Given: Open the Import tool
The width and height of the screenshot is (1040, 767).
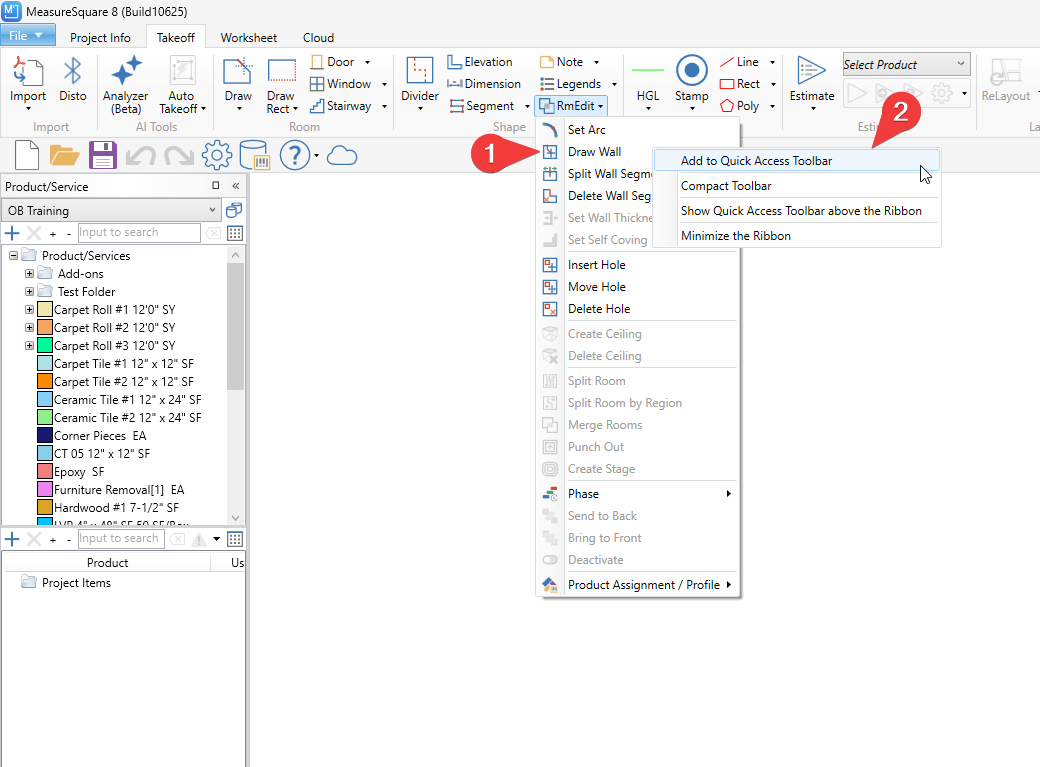Looking at the screenshot, I should pos(28,83).
